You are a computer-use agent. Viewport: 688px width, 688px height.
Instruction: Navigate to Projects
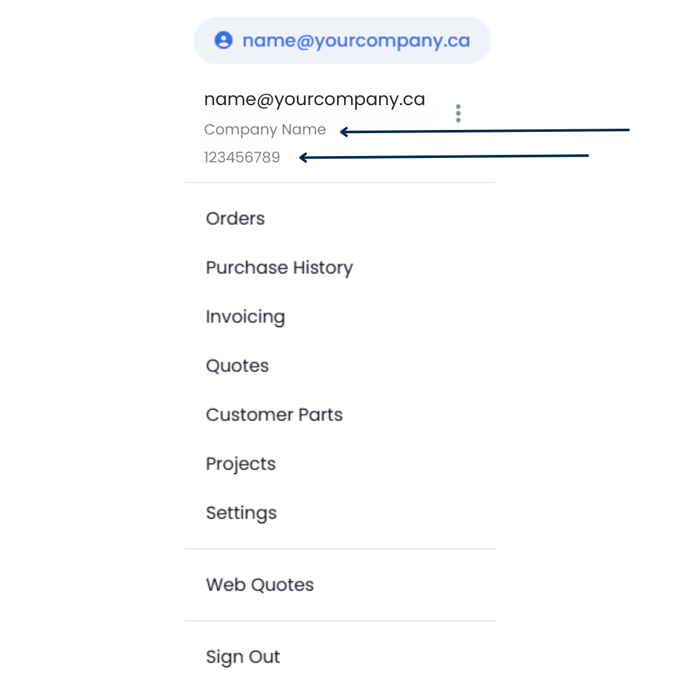pos(240,463)
